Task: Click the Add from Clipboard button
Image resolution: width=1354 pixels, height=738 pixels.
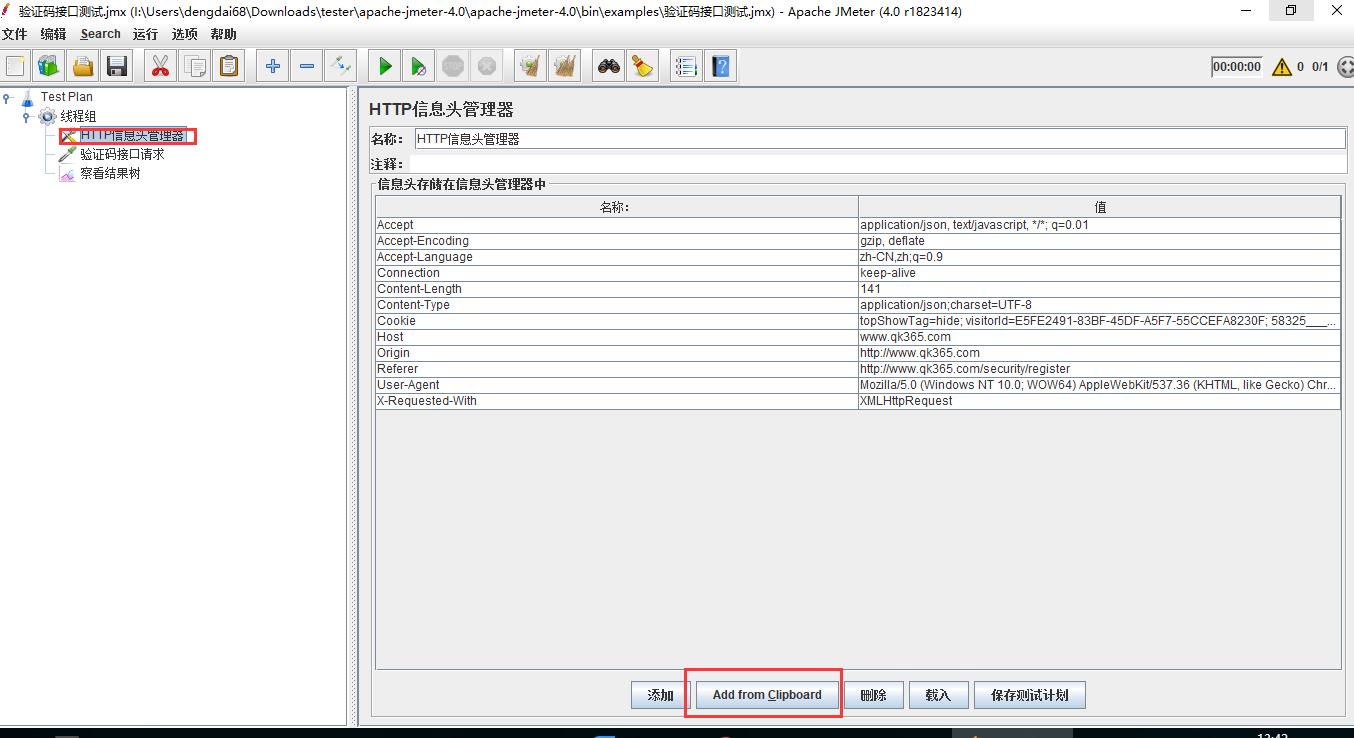Action: [767, 695]
